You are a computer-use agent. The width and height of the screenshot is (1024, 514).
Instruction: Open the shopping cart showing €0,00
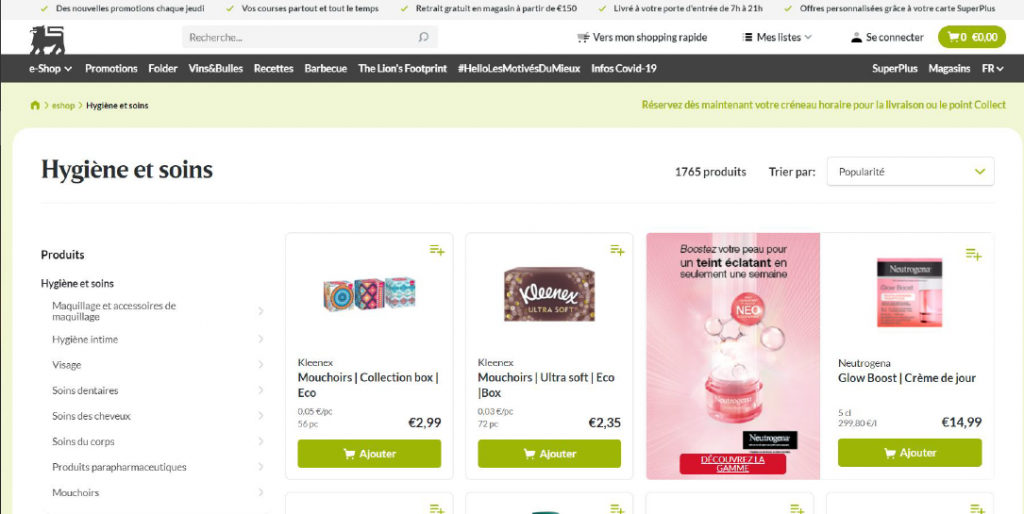pyautogui.click(x=972, y=37)
